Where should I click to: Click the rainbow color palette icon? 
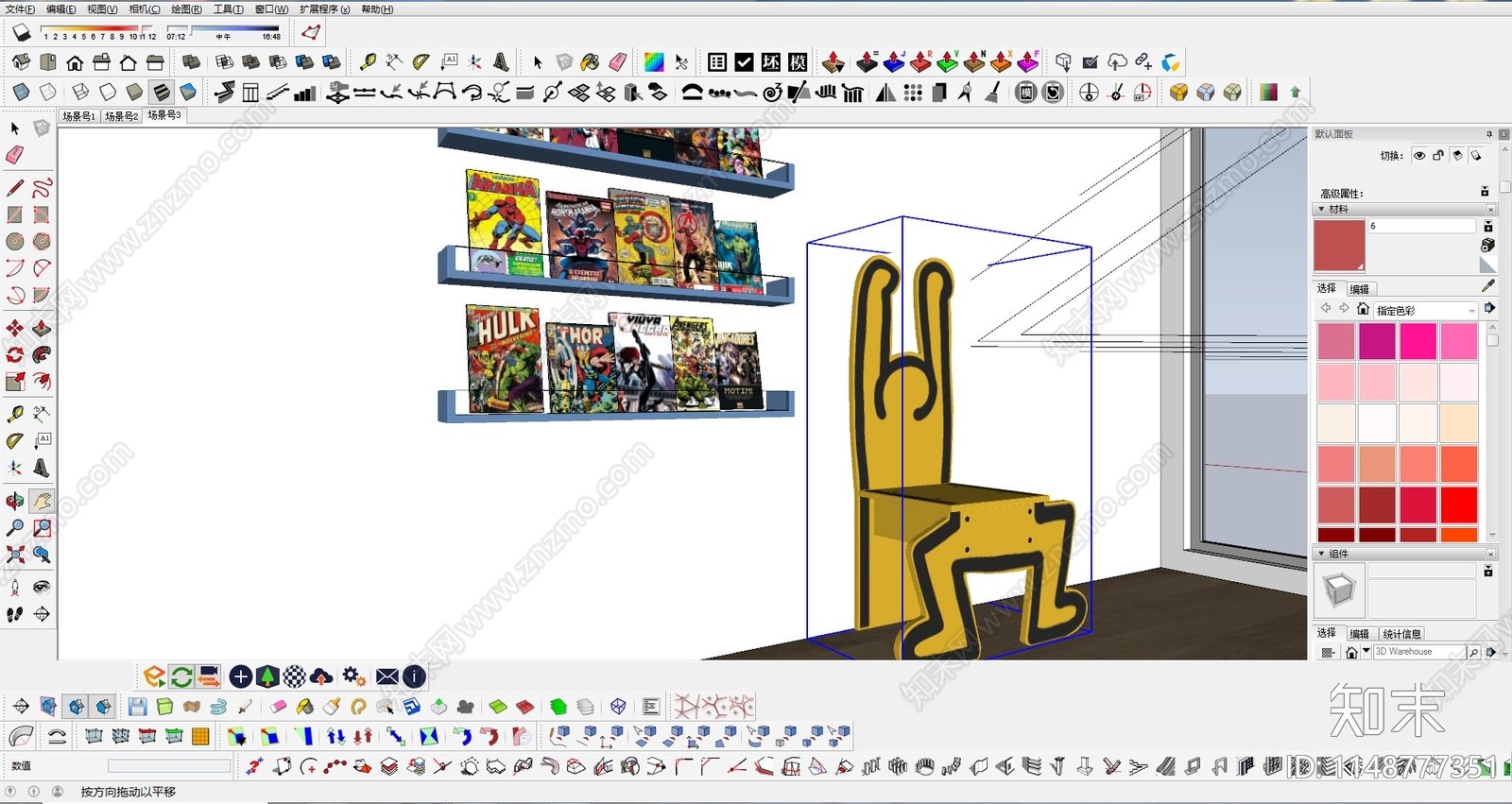(x=654, y=62)
